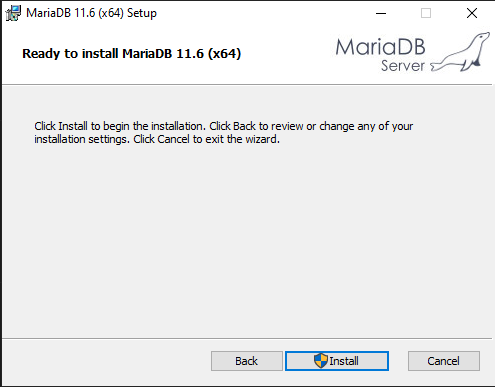Close the MariaDB Setup window
Image resolution: width=495 pixels, height=387 pixels.
472,13
